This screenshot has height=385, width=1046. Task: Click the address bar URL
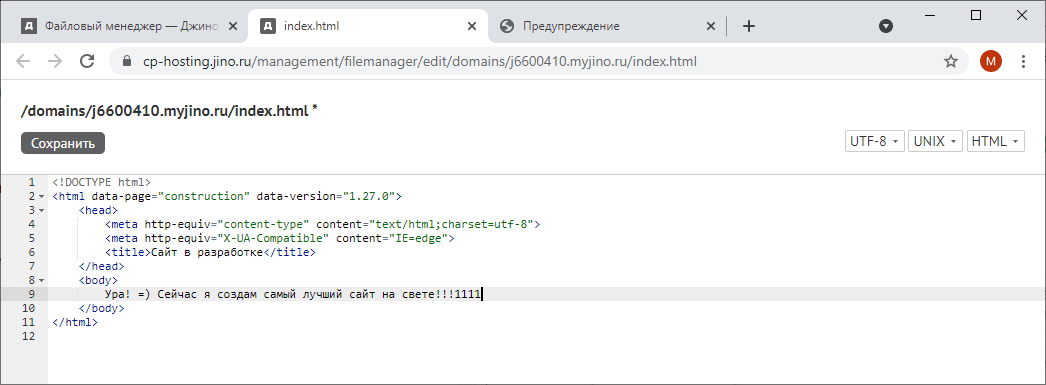(x=420, y=61)
